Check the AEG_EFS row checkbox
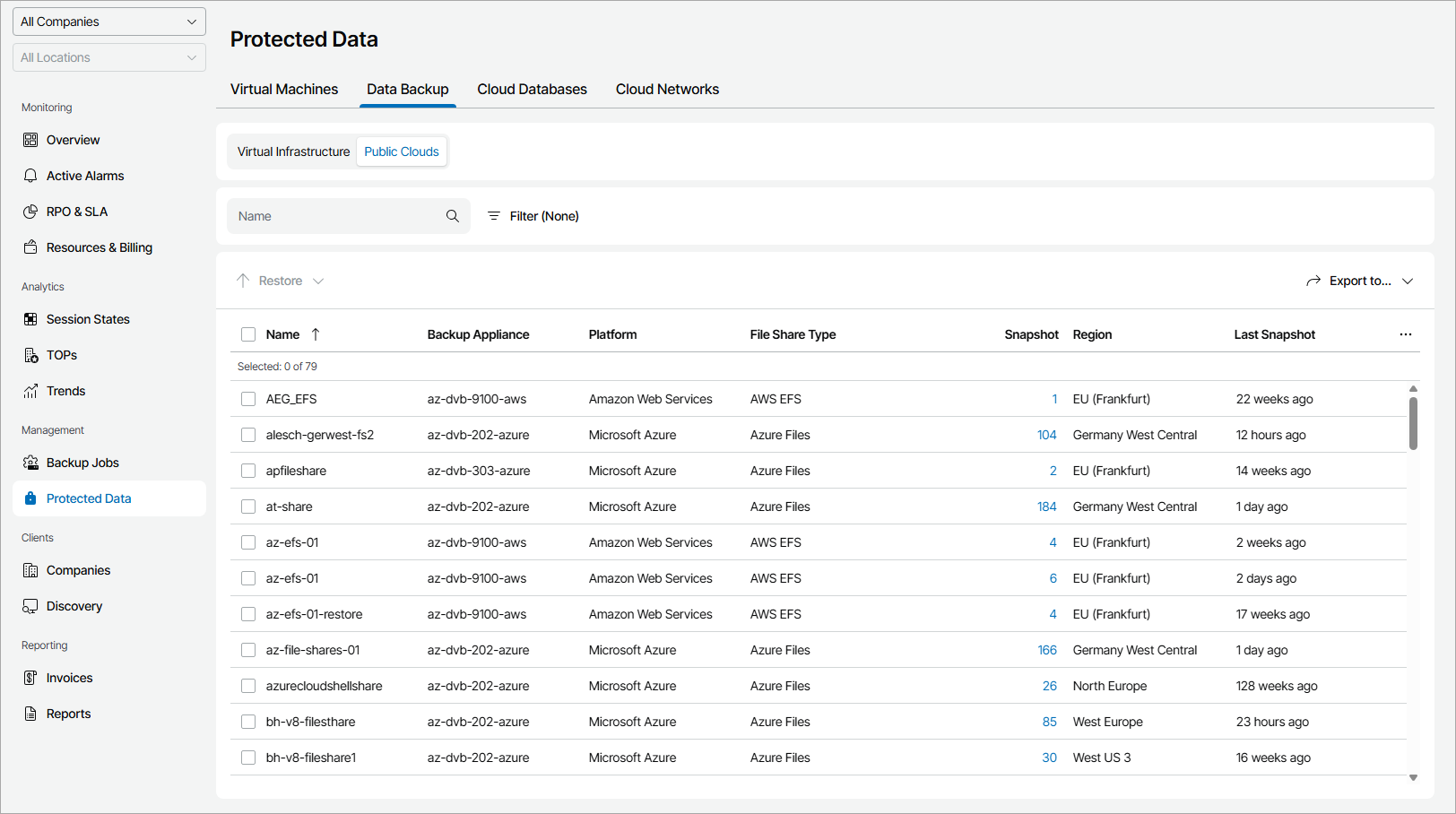Viewport: 1456px width, 814px height. coord(248,398)
